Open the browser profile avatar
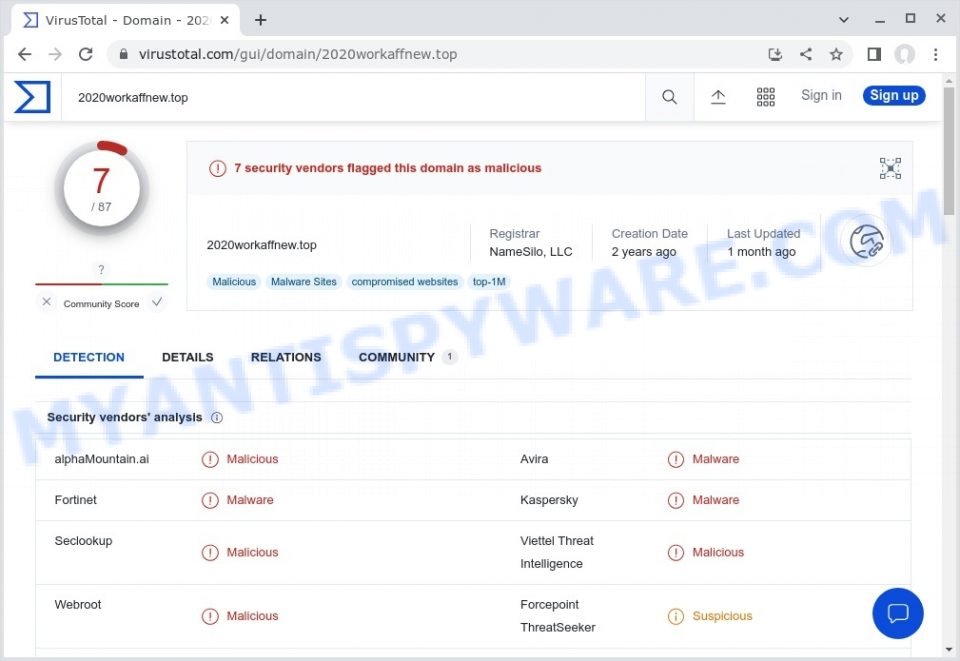Viewport: 960px width, 661px height. click(x=904, y=54)
